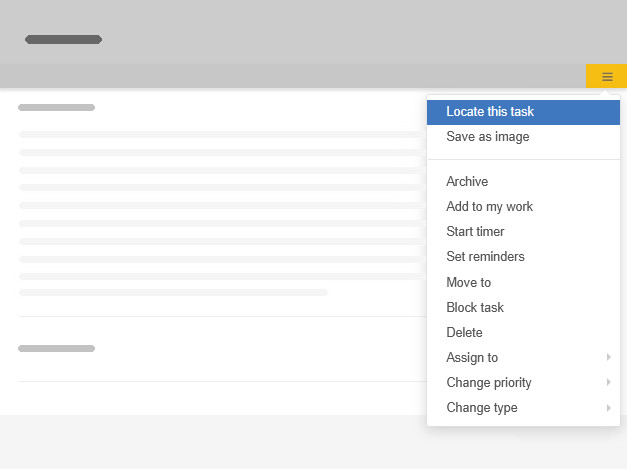The width and height of the screenshot is (627, 469).
Task: Click the yellow hamburger menu icon
Action: click(x=606, y=77)
